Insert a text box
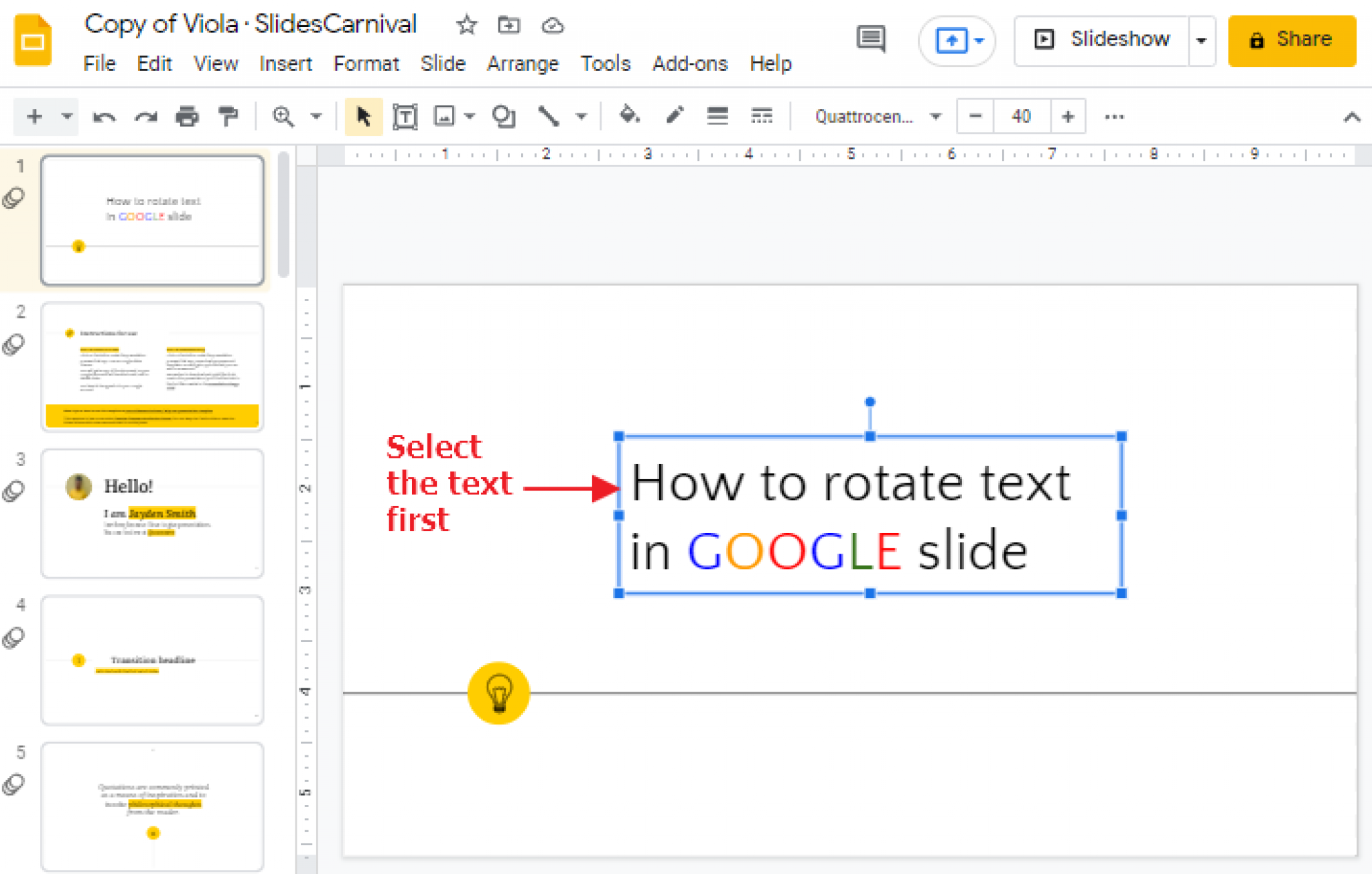Screen dimensions: 1372x874 click(405, 117)
